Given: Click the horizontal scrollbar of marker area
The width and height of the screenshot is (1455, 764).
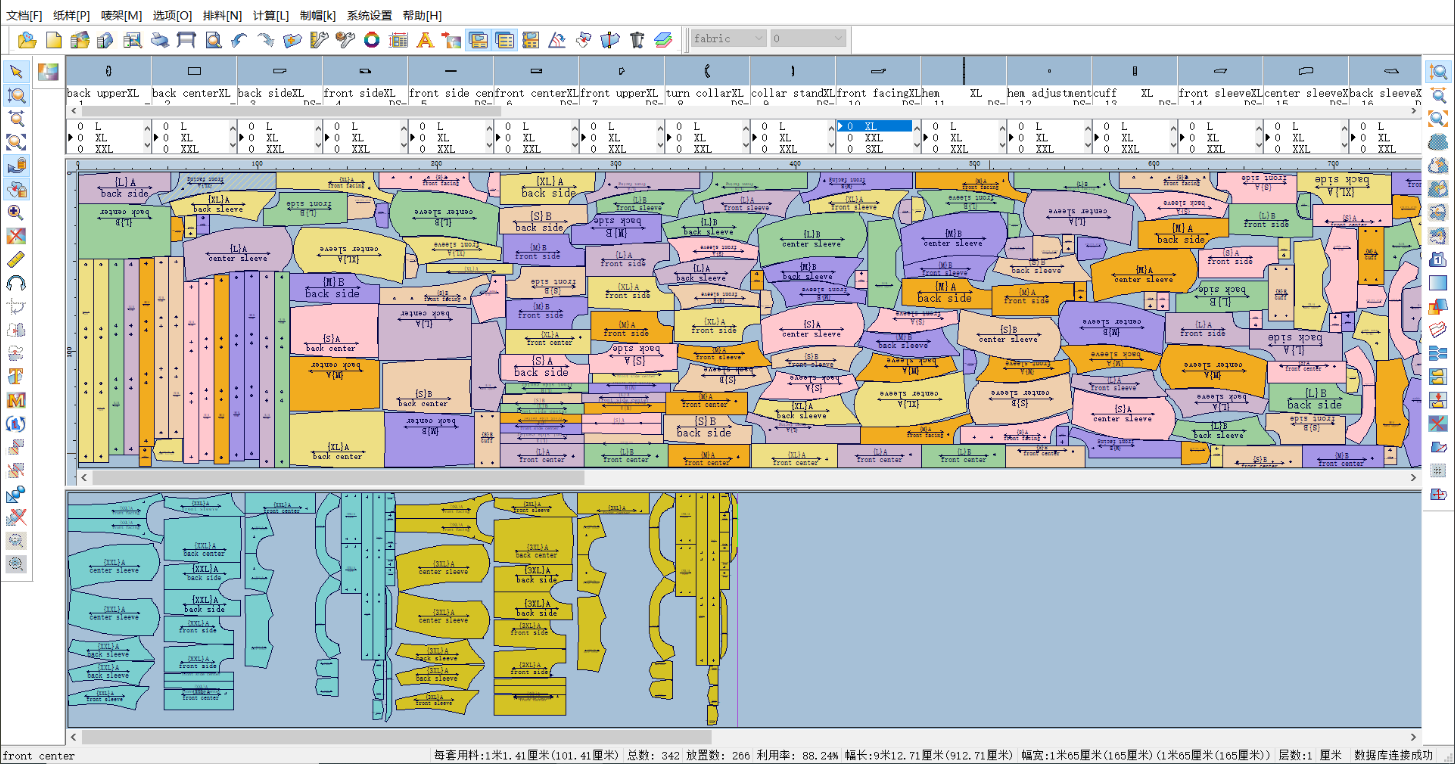Looking at the screenshot, I should (x=750, y=478).
